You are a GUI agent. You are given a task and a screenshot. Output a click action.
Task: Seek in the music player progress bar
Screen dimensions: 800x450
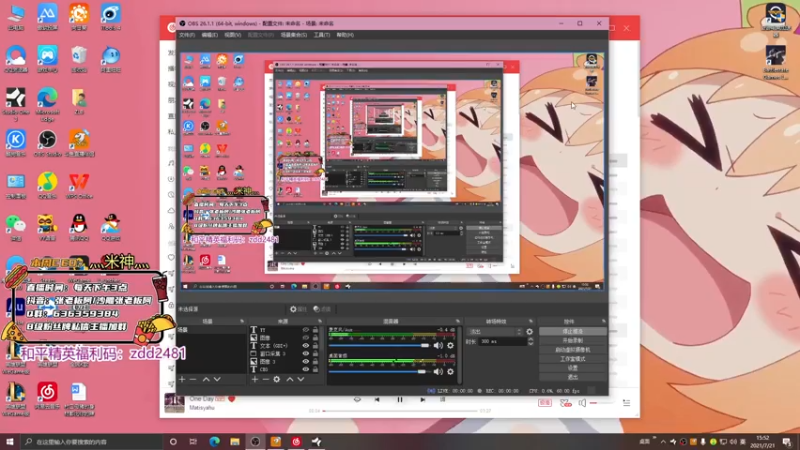click(x=400, y=411)
